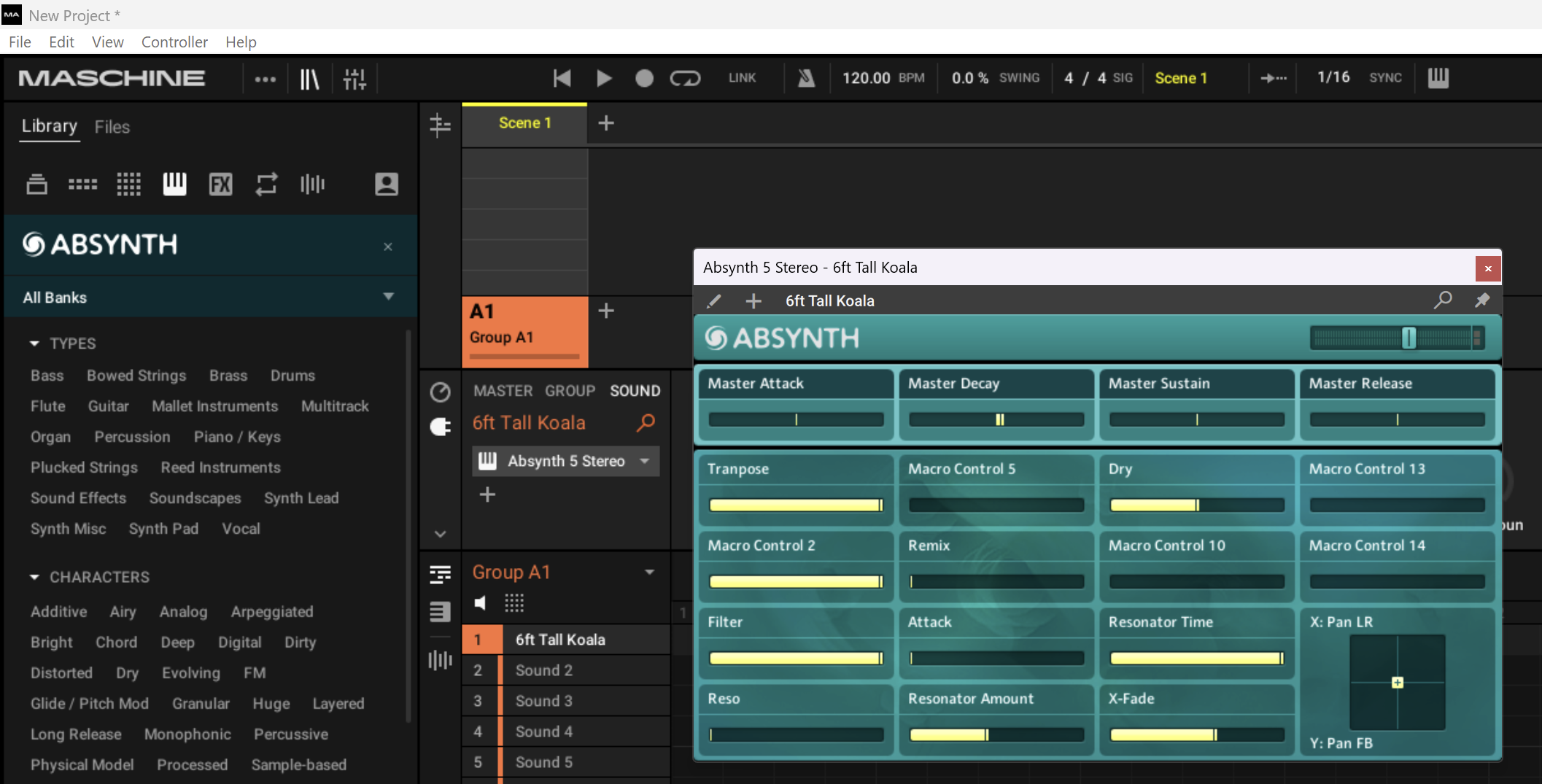This screenshot has height=784, width=1542.
Task: Open the File menu
Action: [x=20, y=42]
